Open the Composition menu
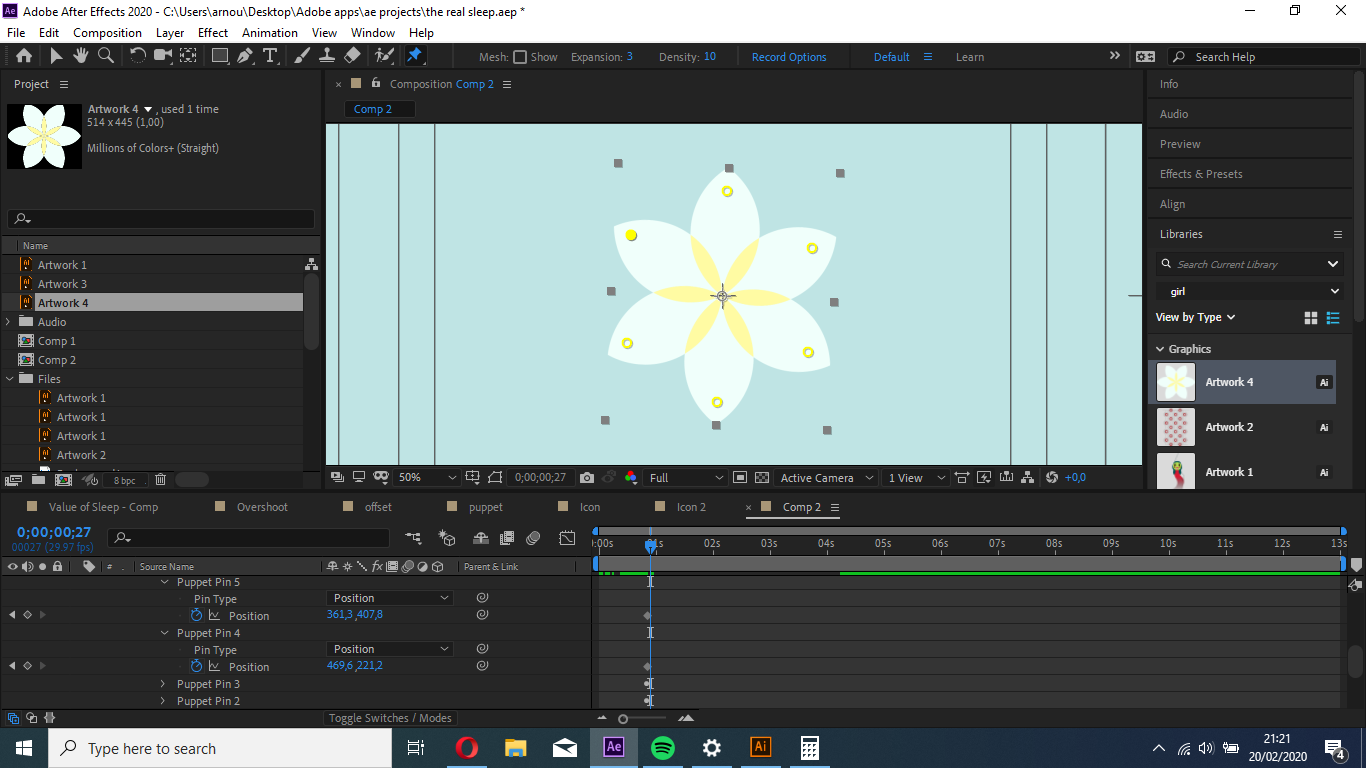Screen dimensions: 1366x768 [107, 32]
